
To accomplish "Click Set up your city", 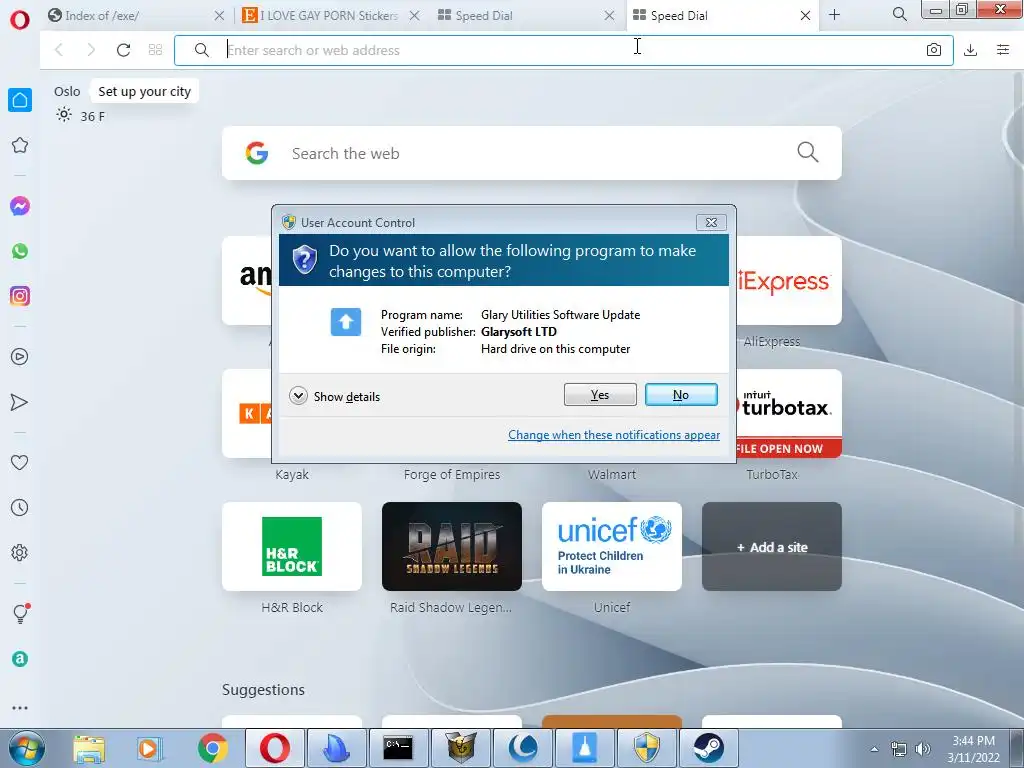I will (144, 91).
